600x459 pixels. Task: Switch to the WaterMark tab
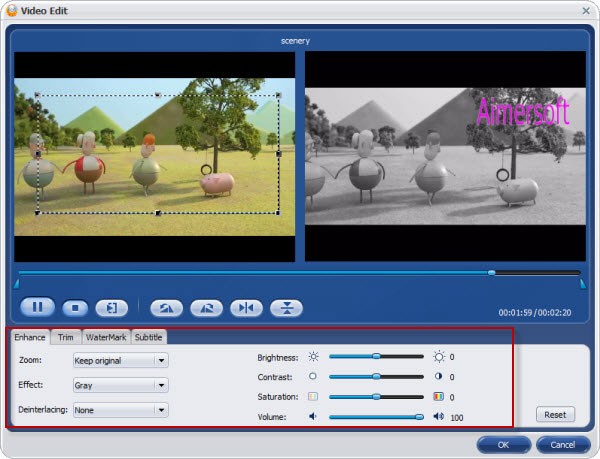pyautogui.click(x=106, y=337)
